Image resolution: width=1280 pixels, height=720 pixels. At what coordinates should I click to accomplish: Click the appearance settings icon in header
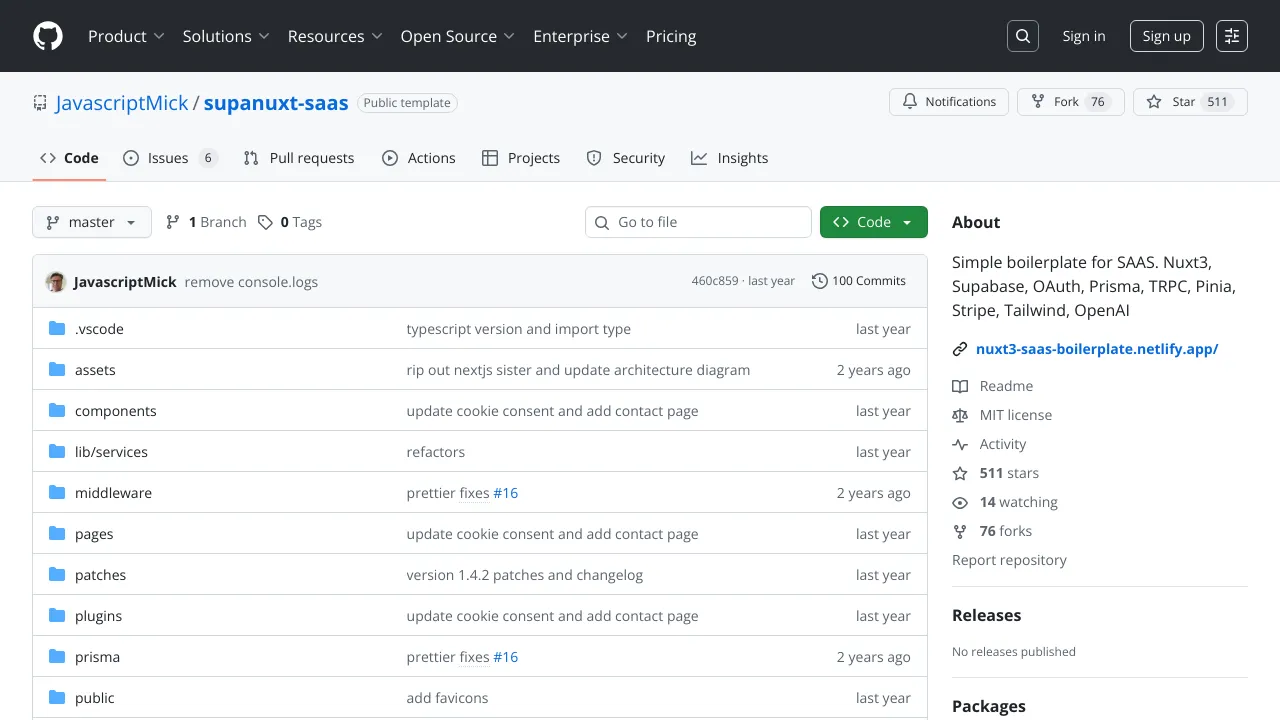[x=1232, y=36]
